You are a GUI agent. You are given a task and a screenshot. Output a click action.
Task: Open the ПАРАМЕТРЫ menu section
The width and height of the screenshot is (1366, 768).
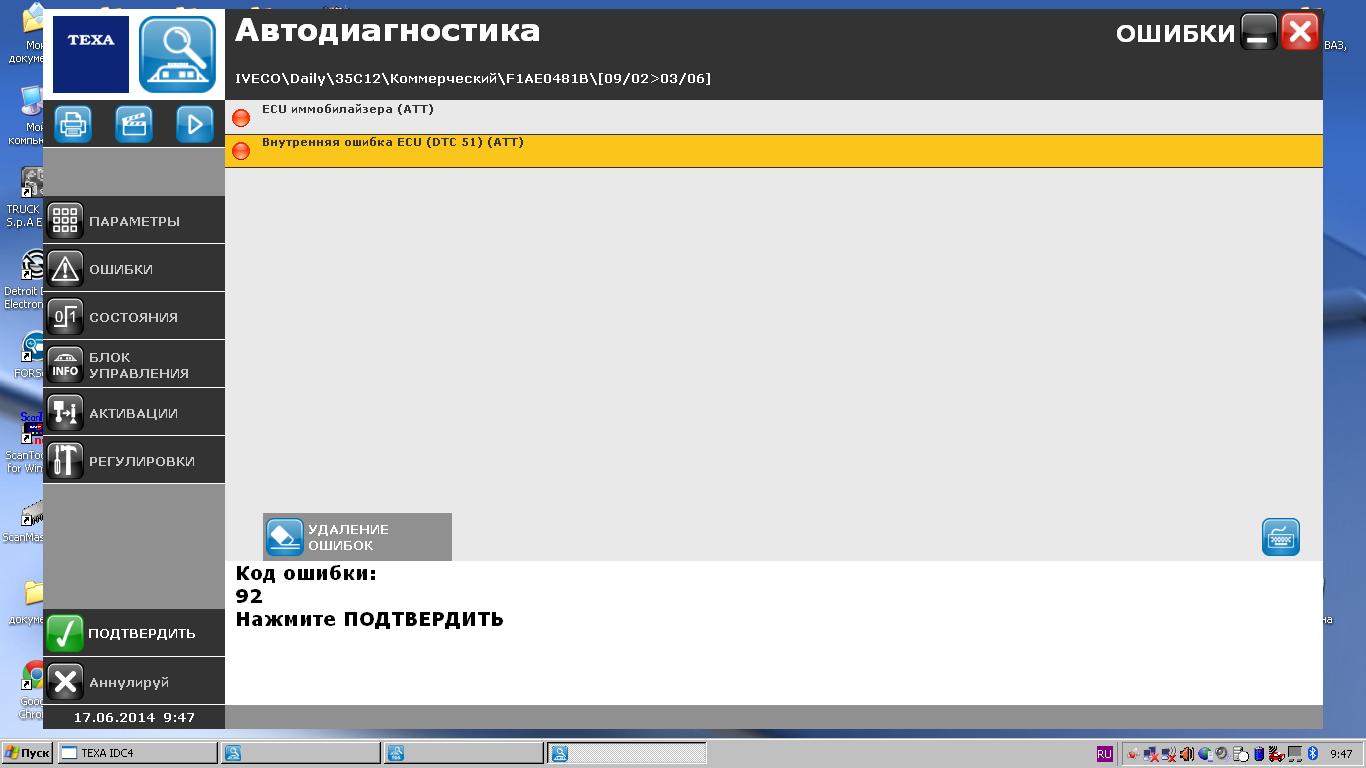coord(134,221)
